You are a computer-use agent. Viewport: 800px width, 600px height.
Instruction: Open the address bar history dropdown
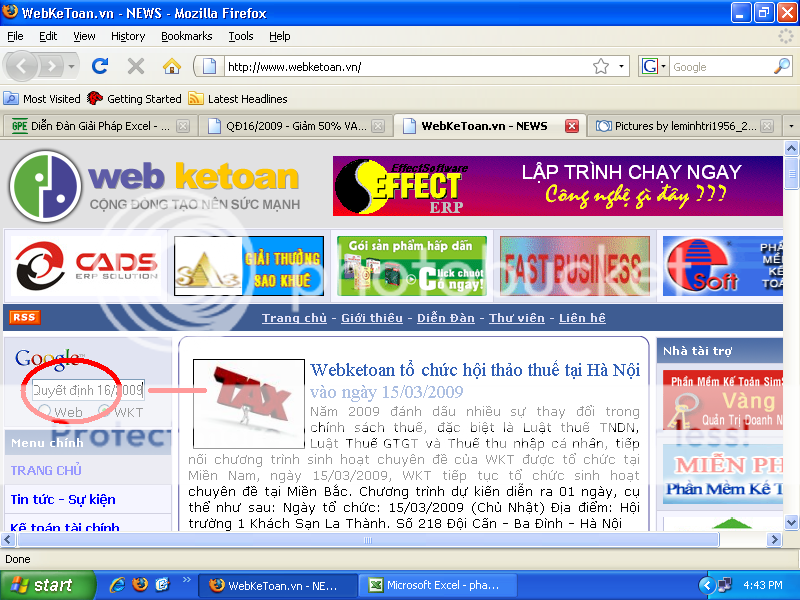(622, 67)
